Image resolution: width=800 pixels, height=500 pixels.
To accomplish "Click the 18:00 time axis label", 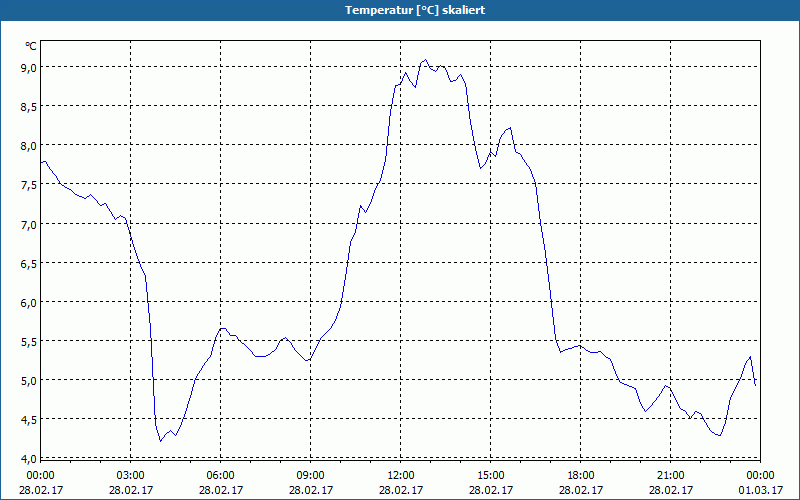I will point(581,476).
